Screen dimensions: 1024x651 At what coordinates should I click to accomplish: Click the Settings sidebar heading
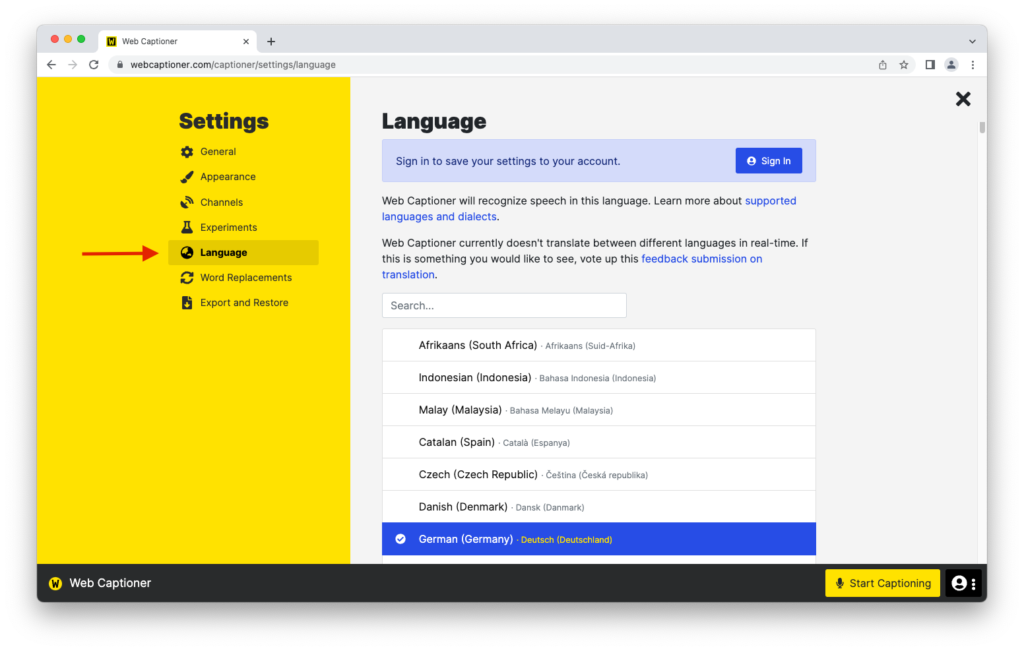point(224,121)
